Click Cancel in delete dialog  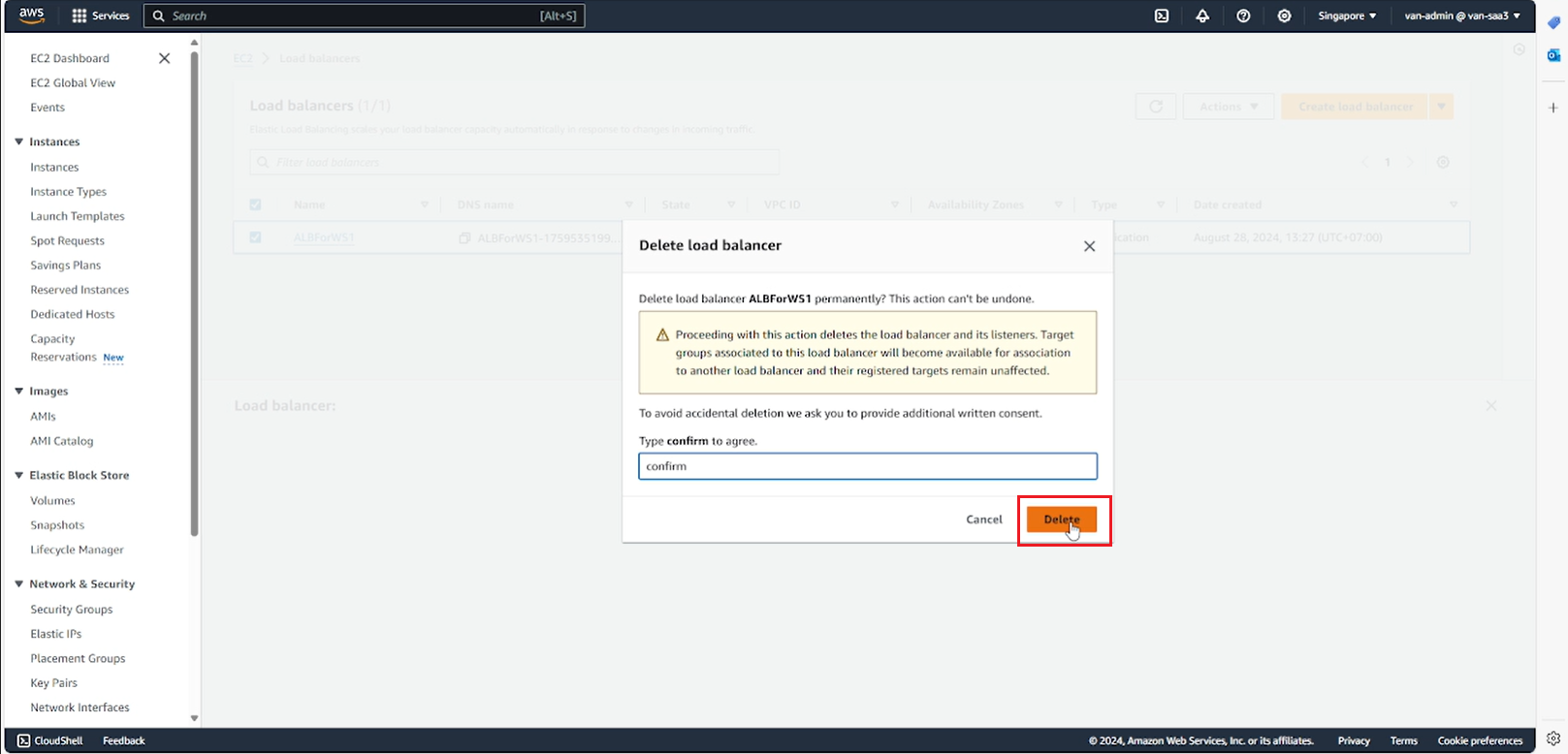(x=984, y=519)
